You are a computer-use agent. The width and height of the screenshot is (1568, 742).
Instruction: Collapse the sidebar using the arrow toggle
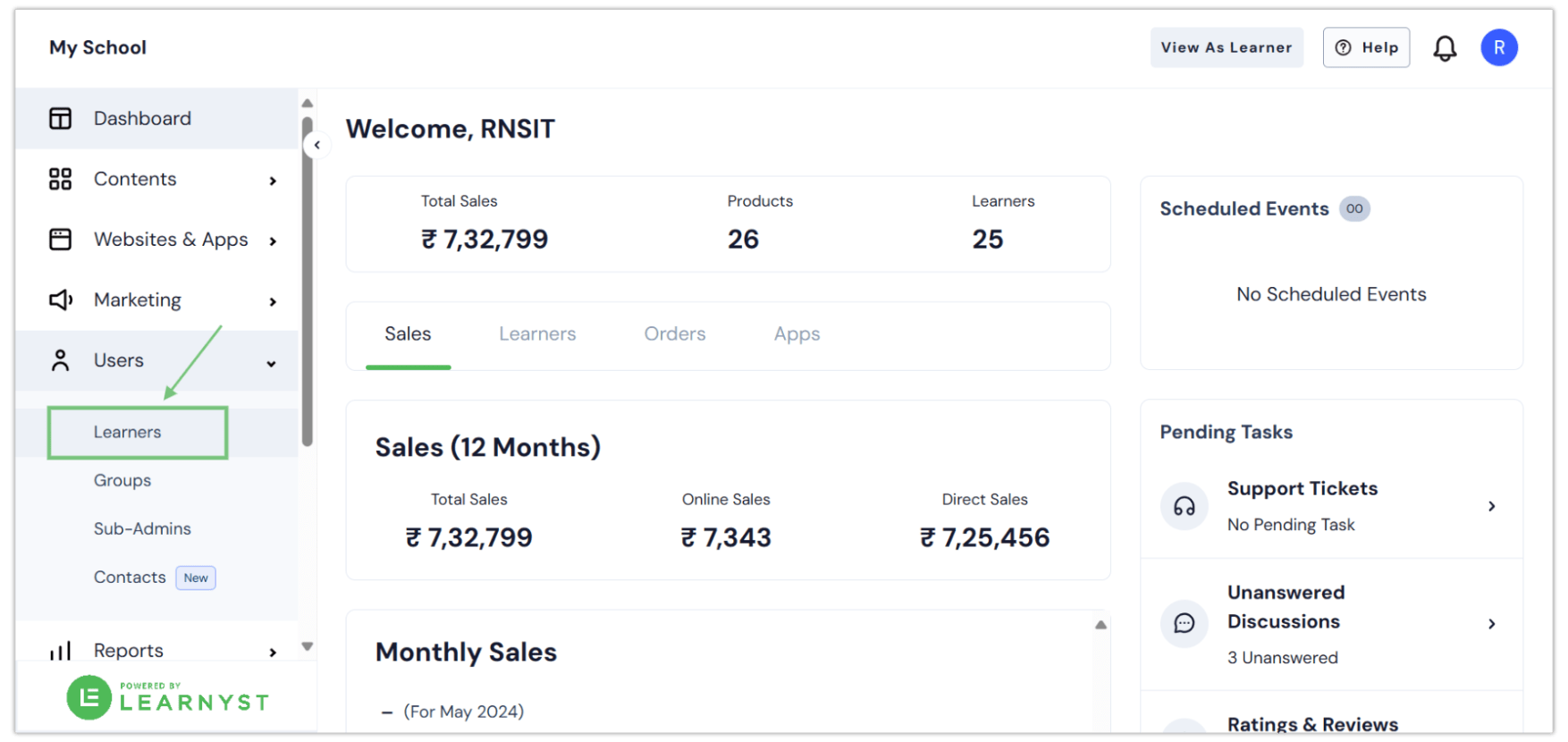tap(317, 145)
